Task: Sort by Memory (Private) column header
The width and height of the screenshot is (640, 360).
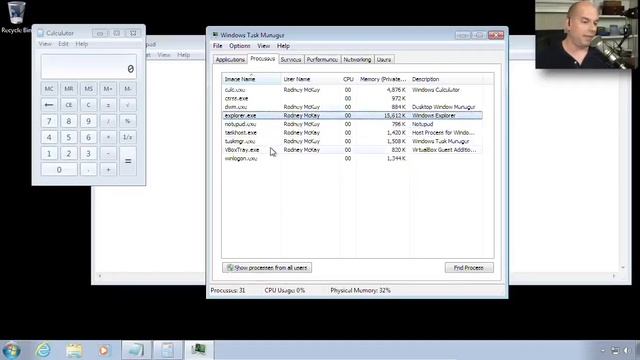Action: pyautogui.click(x=383, y=79)
